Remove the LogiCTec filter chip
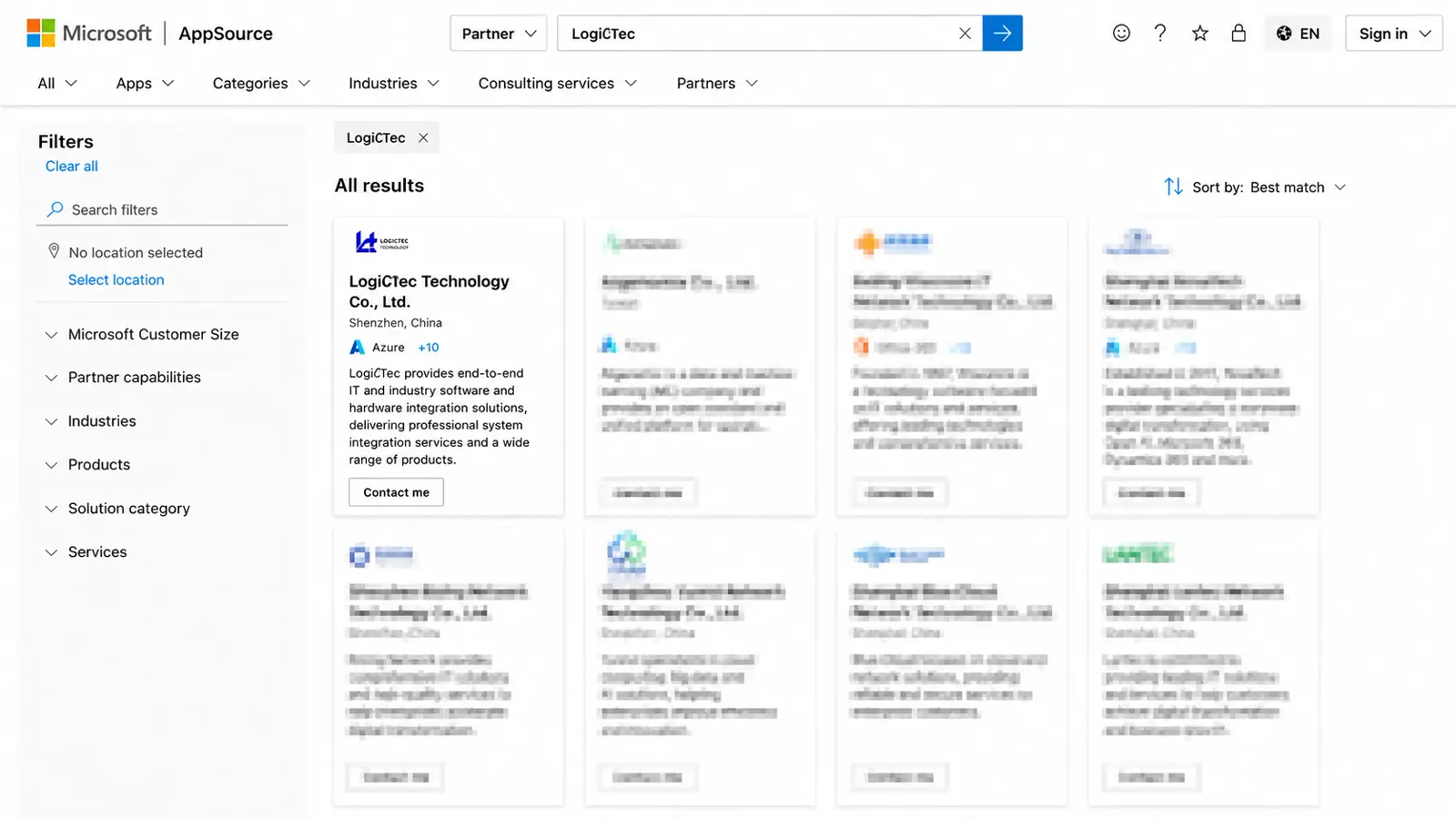The height and width of the screenshot is (819, 1456). (x=423, y=137)
